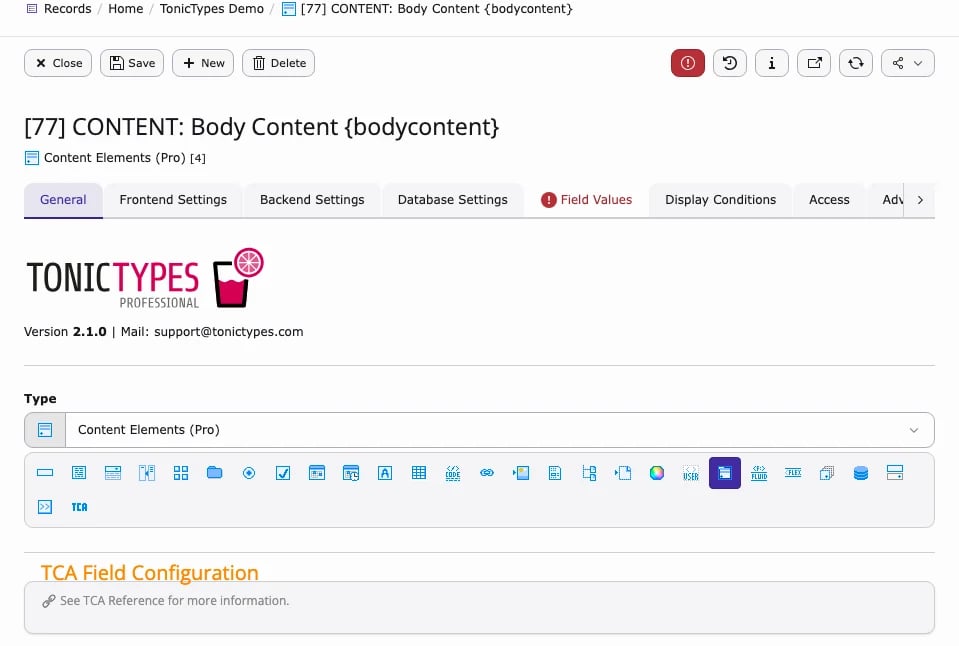Close the record editor
The width and height of the screenshot is (959, 646).
[x=58, y=63]
